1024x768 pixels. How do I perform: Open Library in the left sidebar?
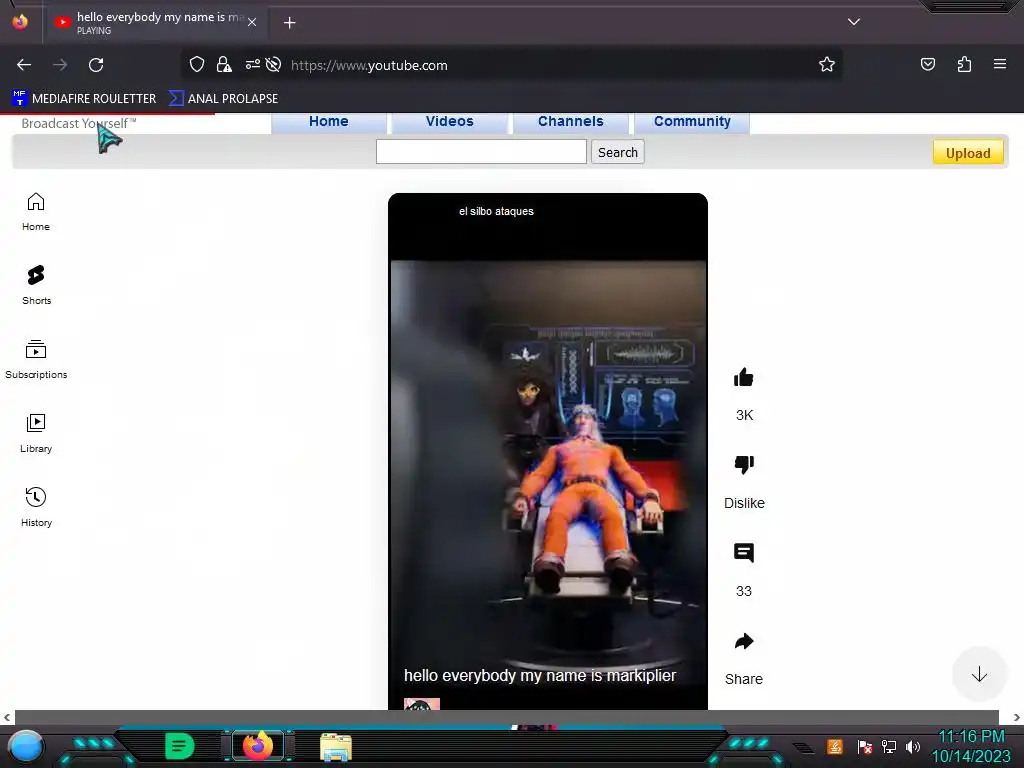(x=36, y=434)
